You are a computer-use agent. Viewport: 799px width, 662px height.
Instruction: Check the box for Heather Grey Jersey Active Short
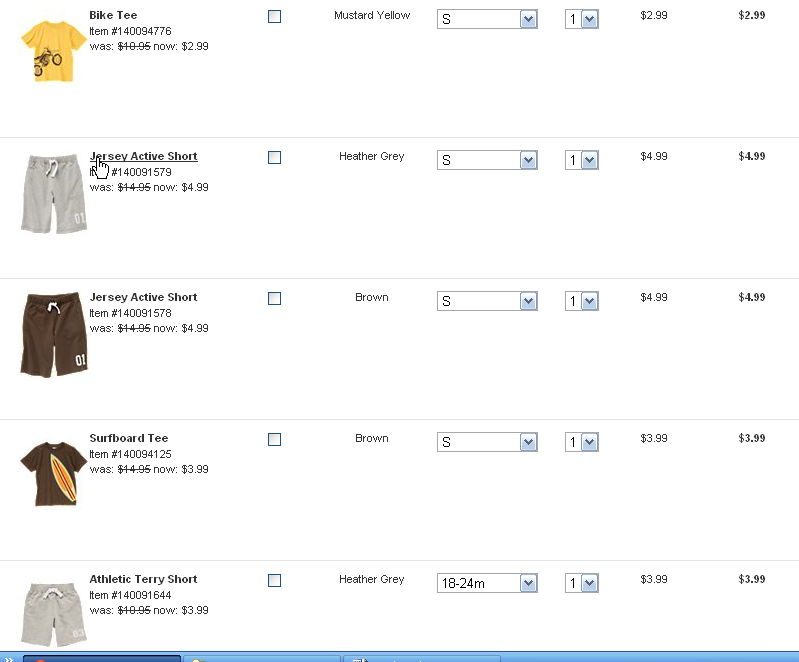point(275,158)
